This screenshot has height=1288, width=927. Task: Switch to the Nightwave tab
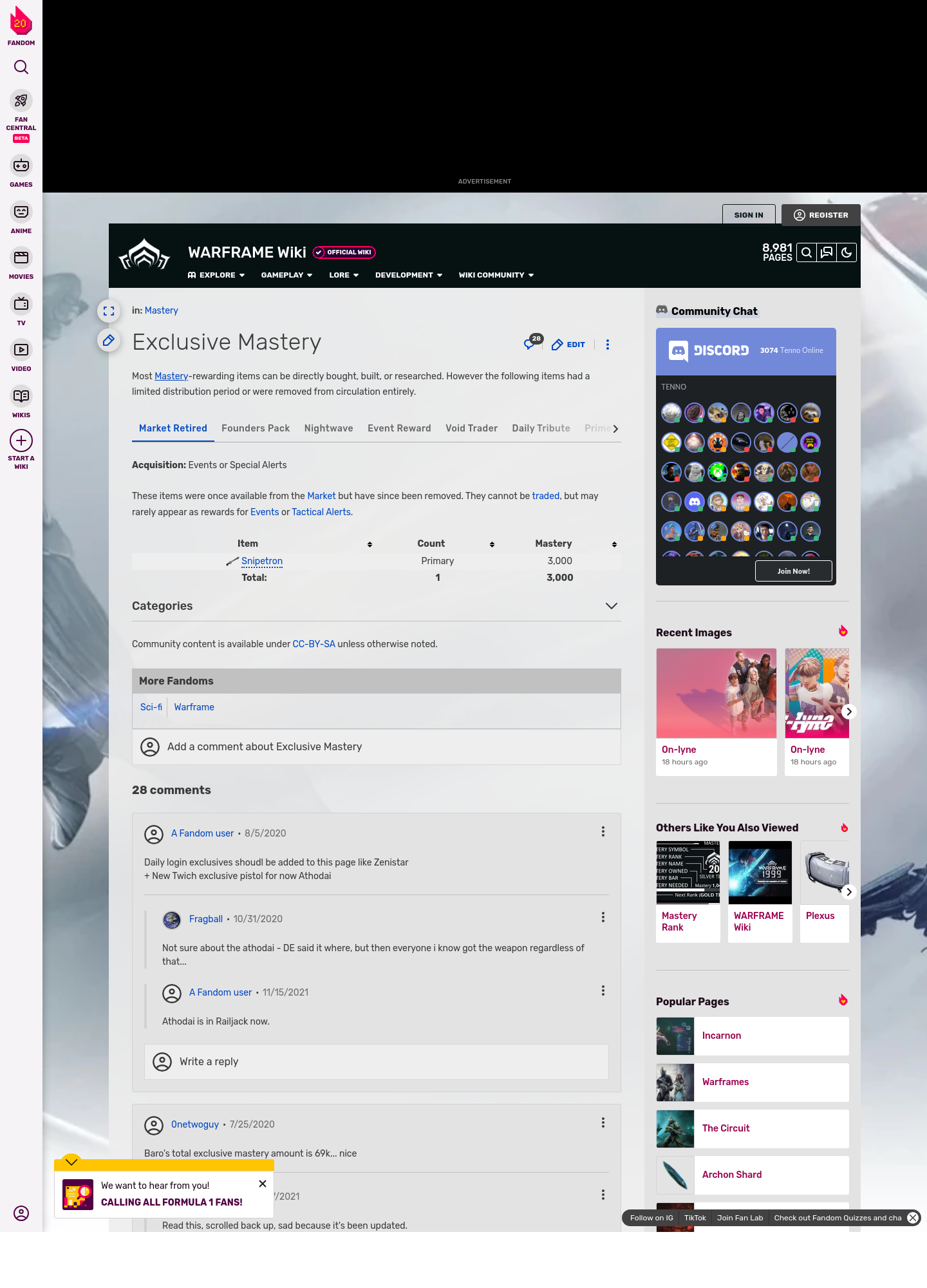[328, 428]
